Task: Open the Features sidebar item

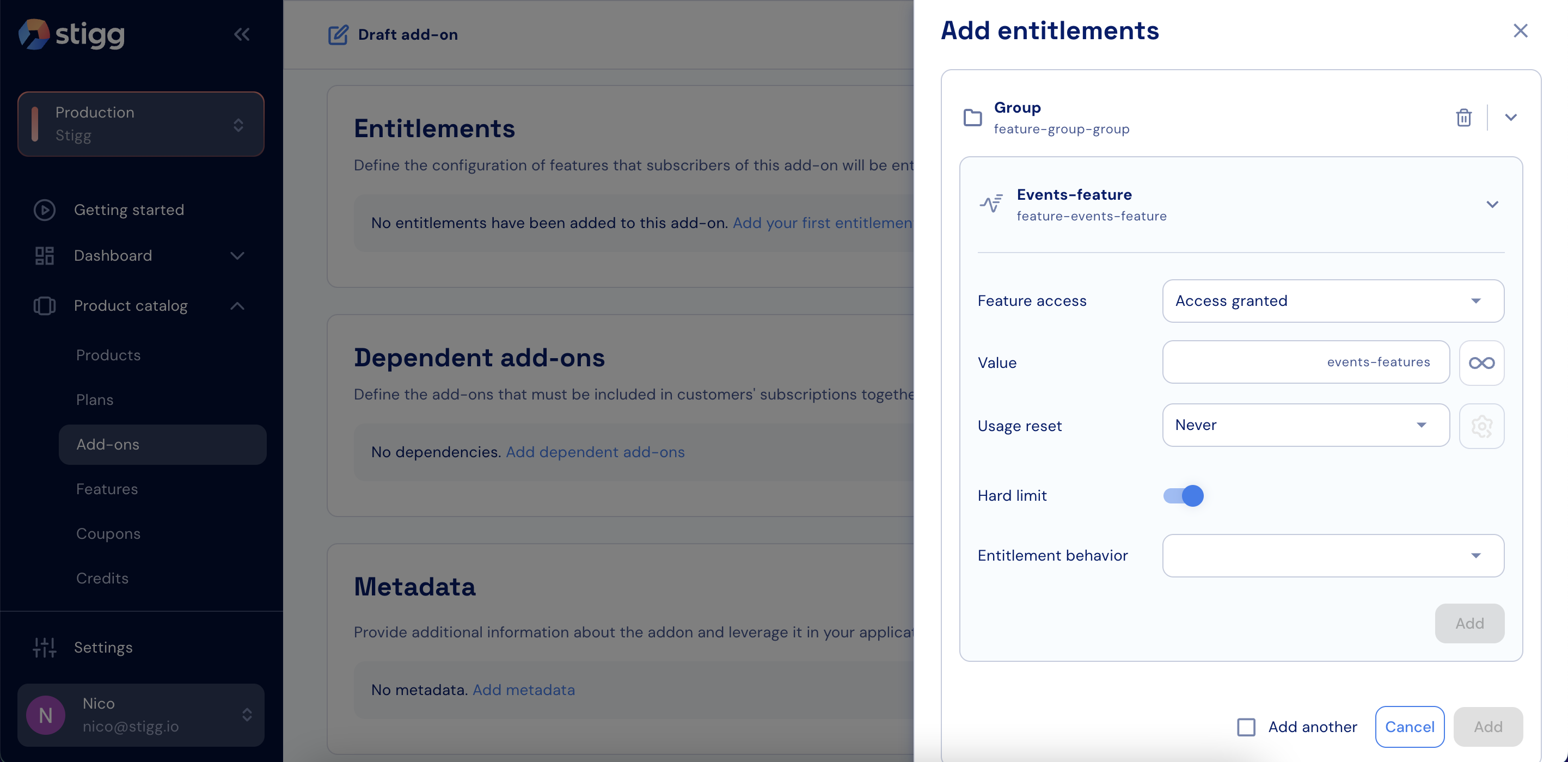Action: click(x=107, y=489)
